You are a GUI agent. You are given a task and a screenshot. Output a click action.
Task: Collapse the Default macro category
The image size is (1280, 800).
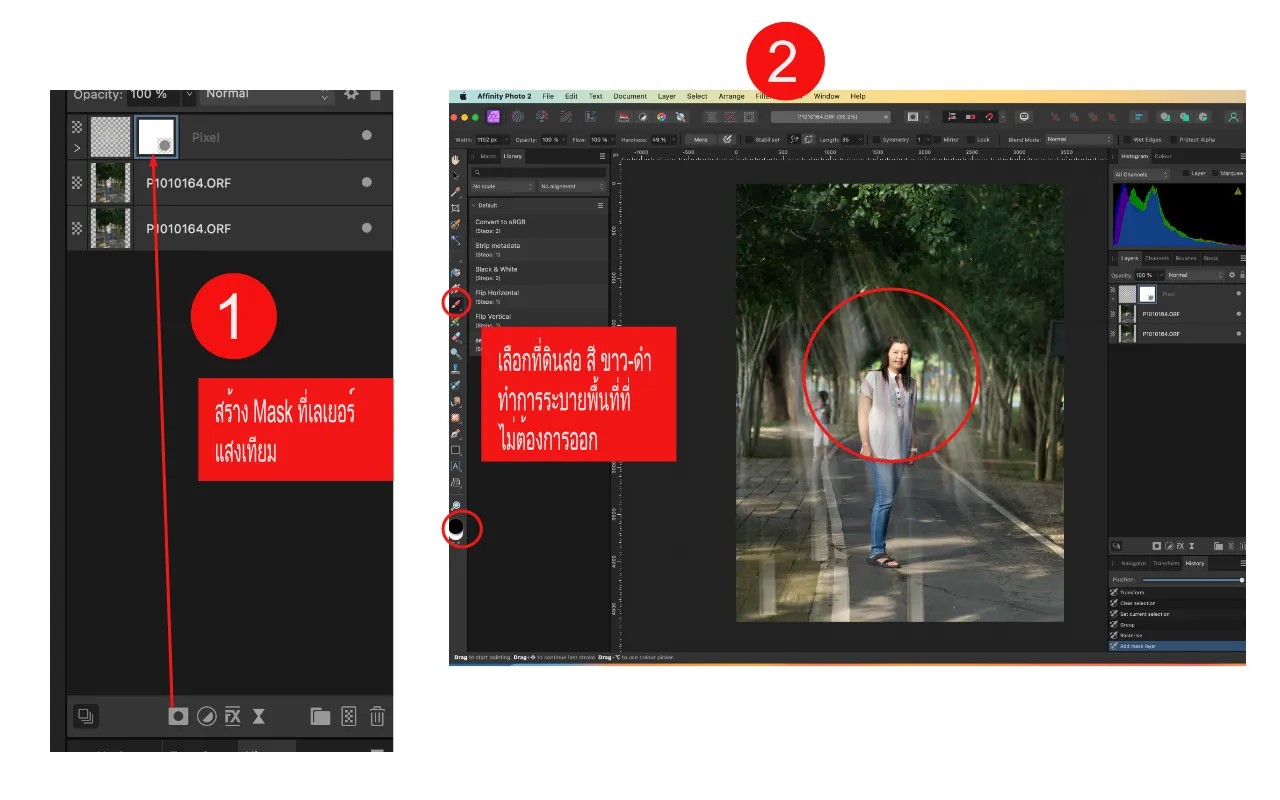click(474, 205)
